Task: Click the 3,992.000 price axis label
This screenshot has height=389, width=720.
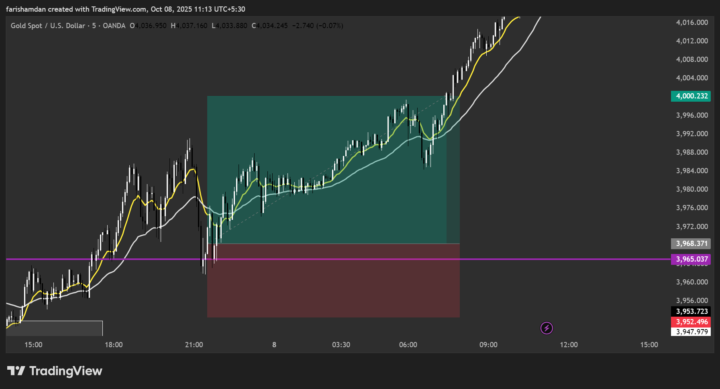Action: tap(692, 134)
